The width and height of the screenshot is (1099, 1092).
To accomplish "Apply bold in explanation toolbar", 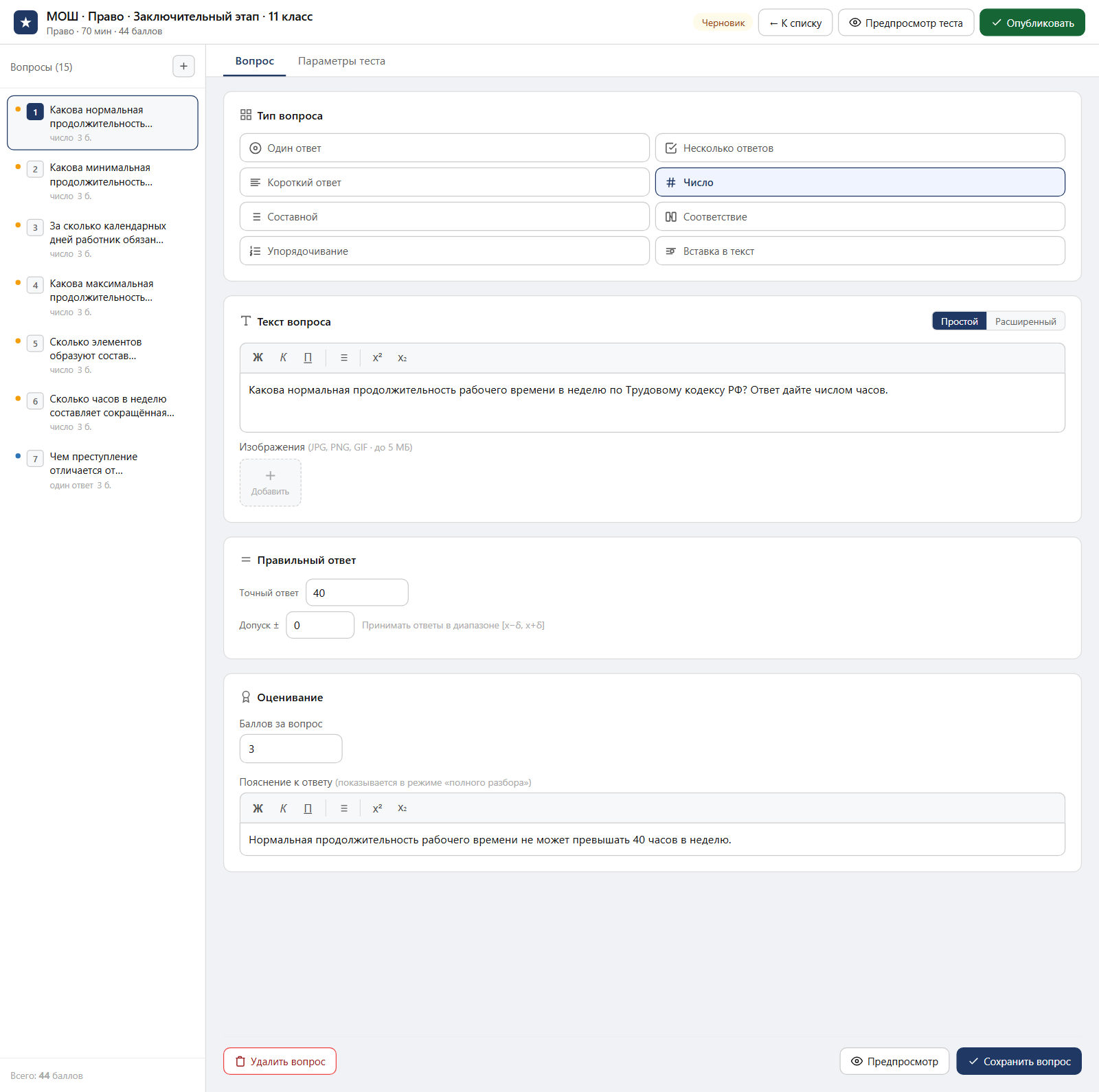I will coord(258,808).
